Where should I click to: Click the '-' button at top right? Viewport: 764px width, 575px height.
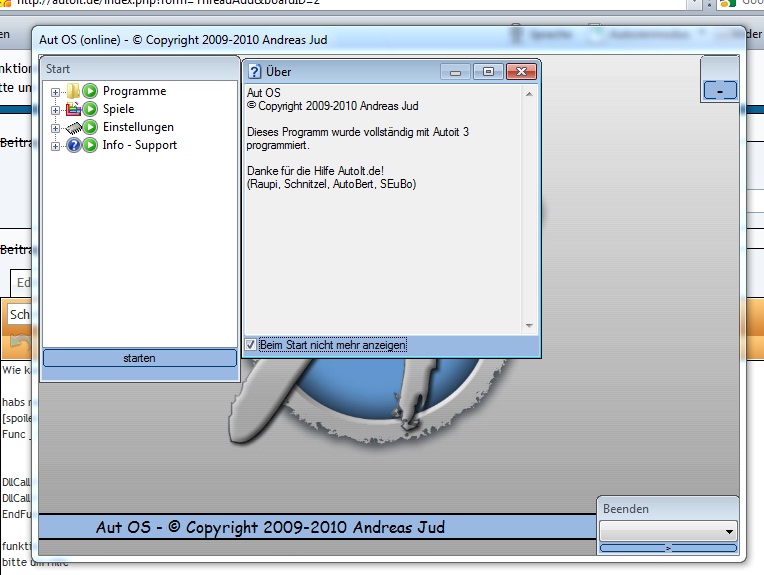(x=720, y=90)
